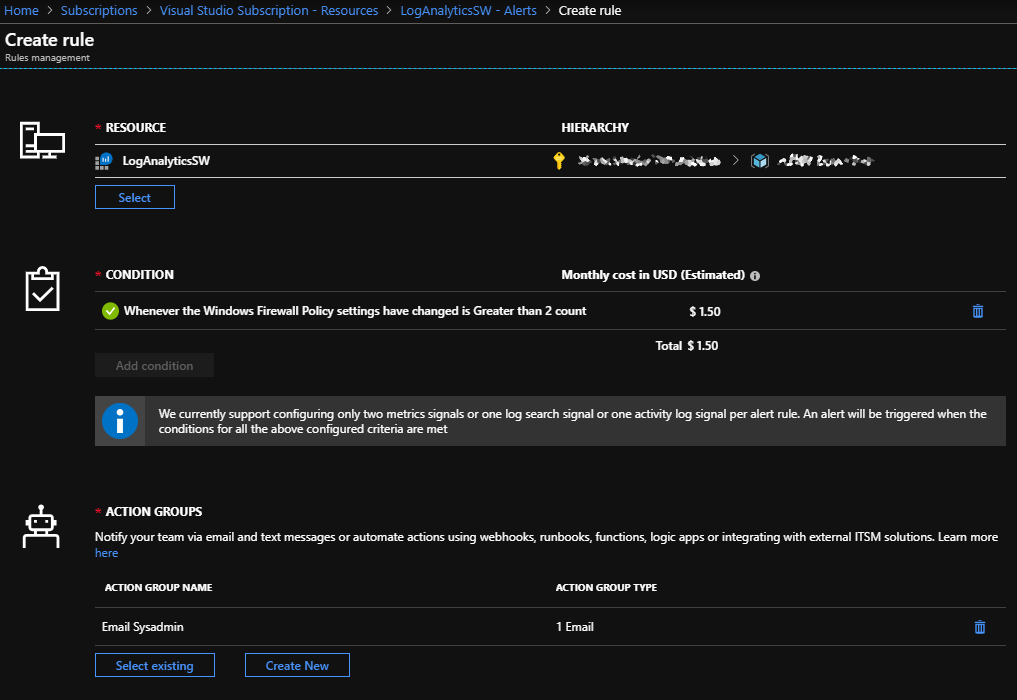Click the monthly cost info icon

click(755, 276)
